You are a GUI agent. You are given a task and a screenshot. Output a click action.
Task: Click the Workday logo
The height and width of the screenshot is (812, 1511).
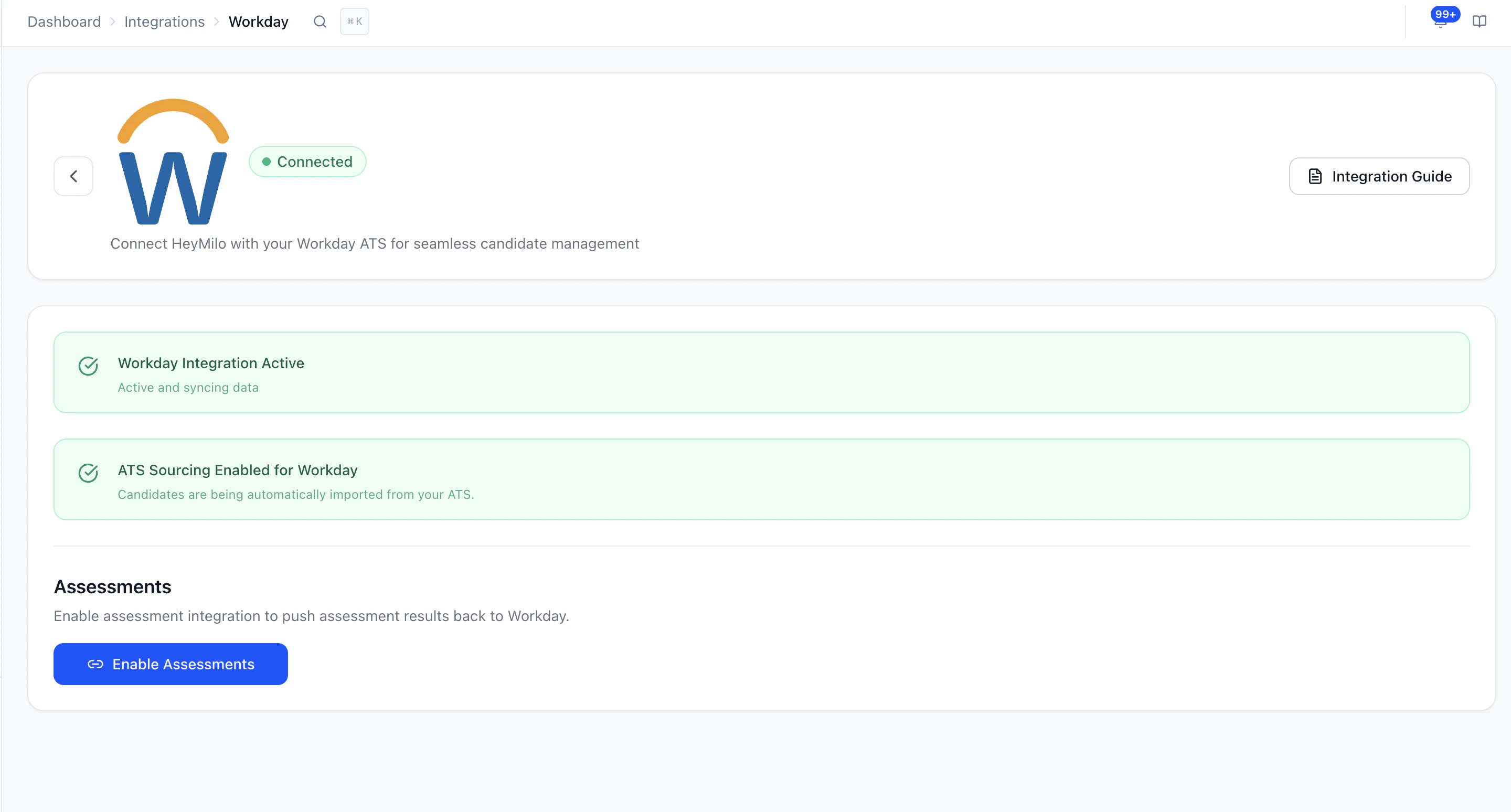click(x=173, y=162)
